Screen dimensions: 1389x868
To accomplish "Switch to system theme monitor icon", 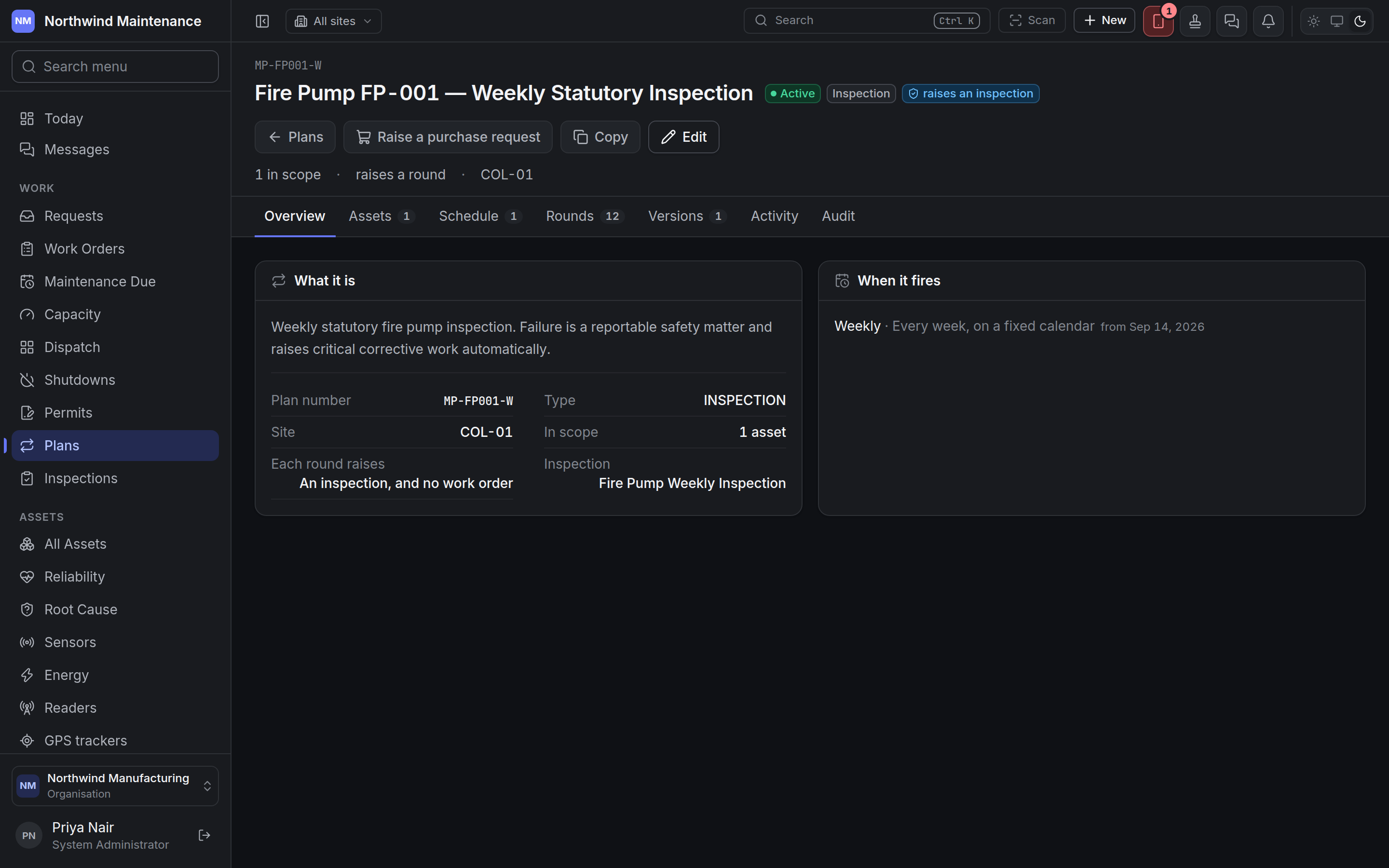I will 1337,21.
